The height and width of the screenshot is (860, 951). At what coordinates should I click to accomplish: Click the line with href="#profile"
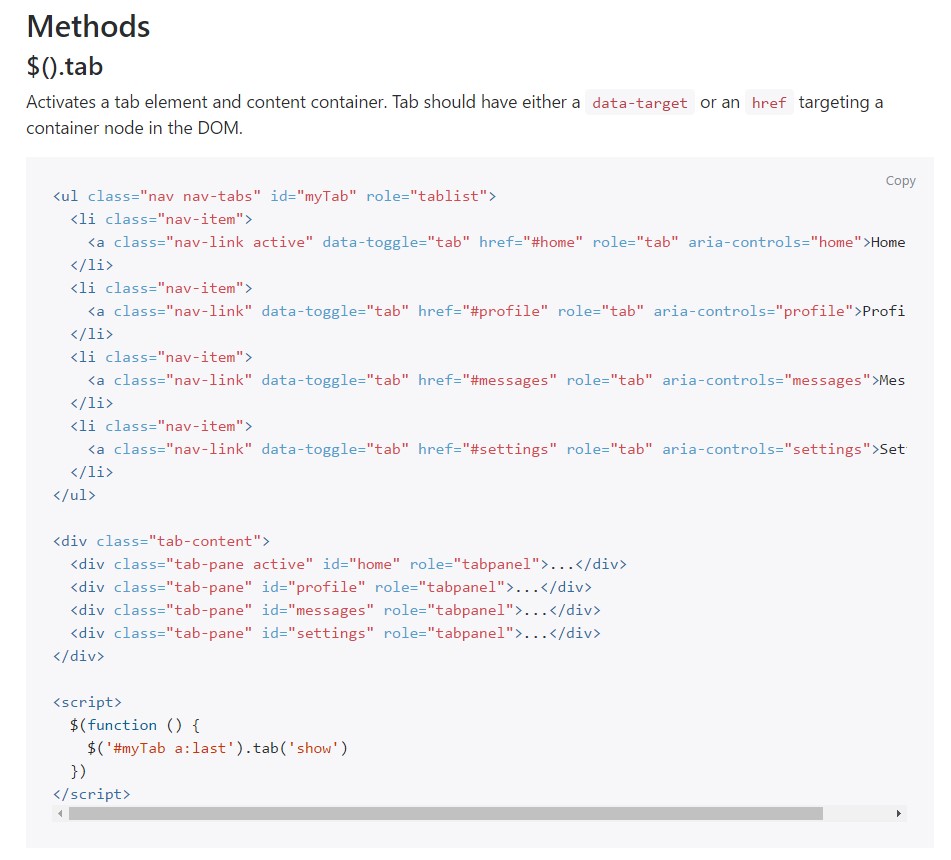click(x=496, y=311)
